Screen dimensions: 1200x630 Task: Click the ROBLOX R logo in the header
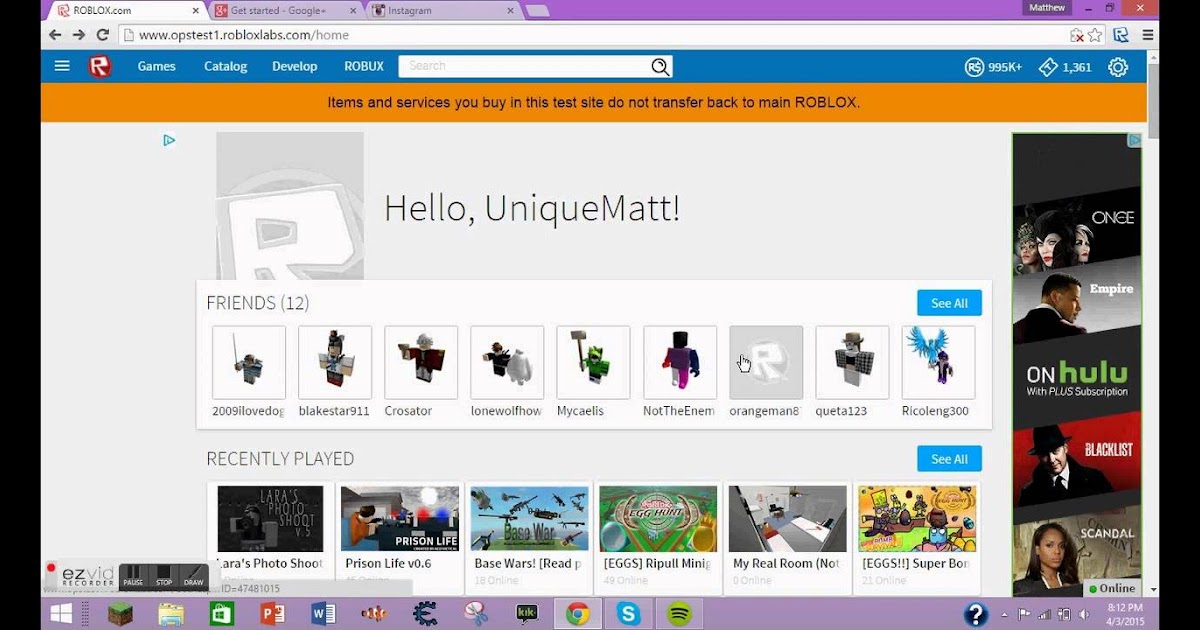coord(99,66)
